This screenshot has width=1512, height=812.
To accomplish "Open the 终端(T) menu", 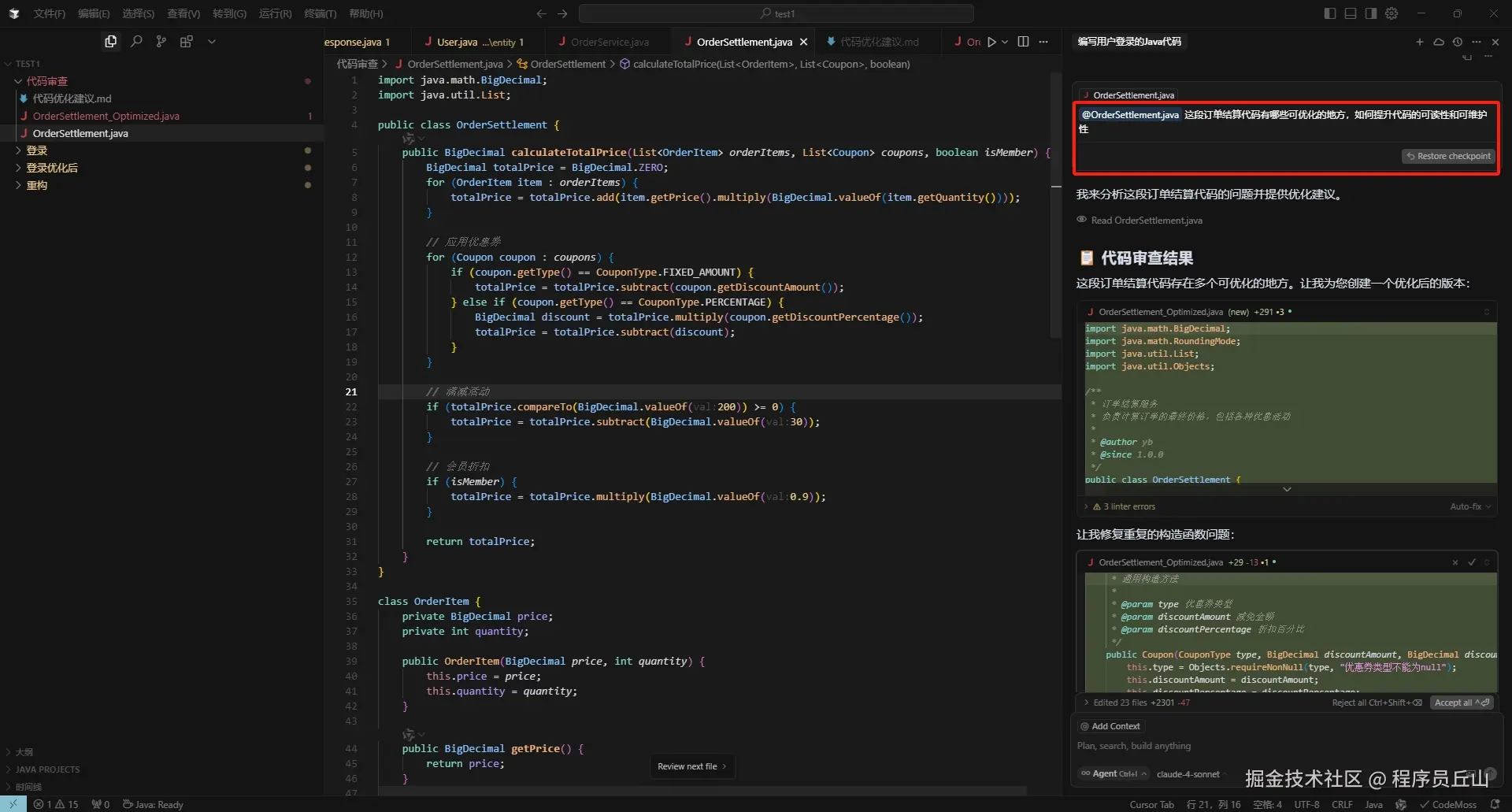I will [320, 13].
